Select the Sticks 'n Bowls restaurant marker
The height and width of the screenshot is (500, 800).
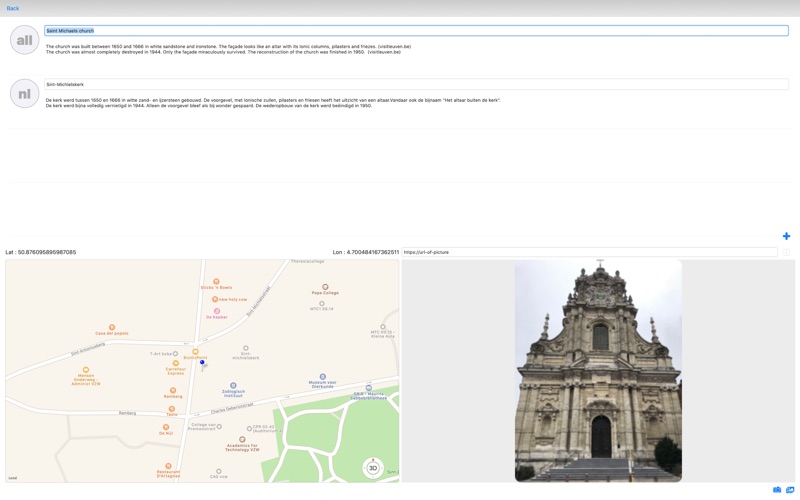216,282
